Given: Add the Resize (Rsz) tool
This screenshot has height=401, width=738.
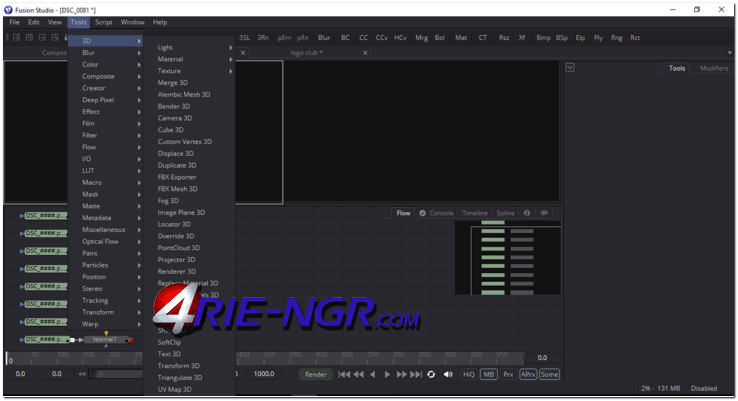Looking at the screenshot, I should pos(504,38).
